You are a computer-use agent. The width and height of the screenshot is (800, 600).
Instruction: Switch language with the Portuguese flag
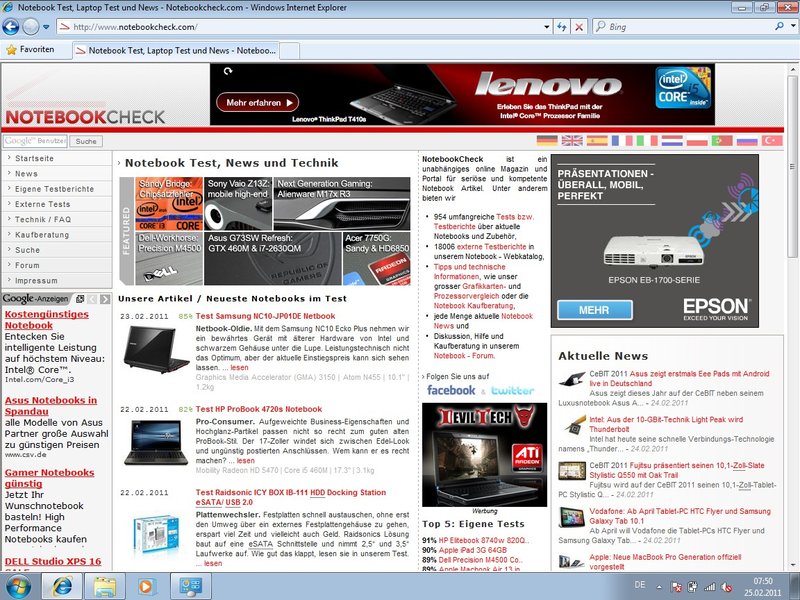point(722,140)
